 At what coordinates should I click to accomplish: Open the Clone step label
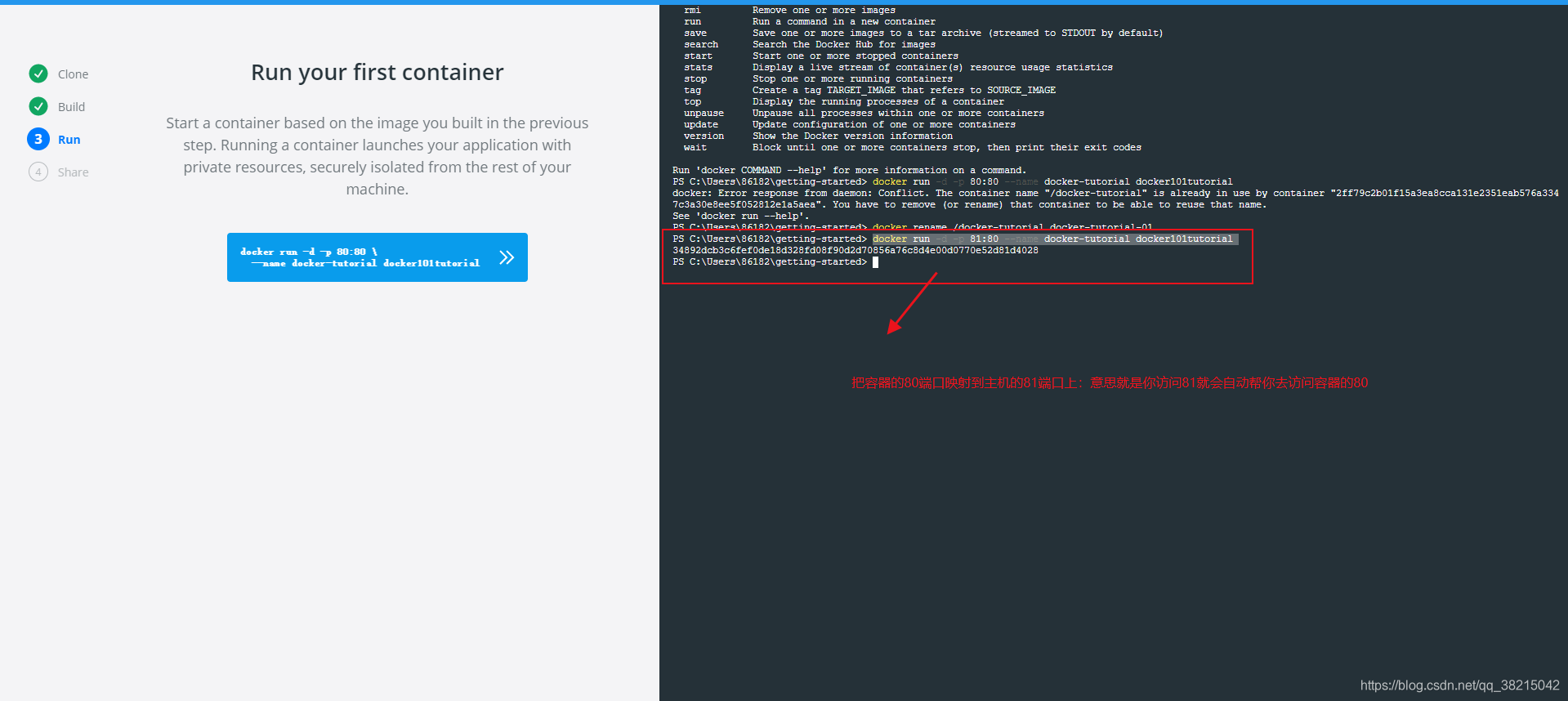(73, 74)
